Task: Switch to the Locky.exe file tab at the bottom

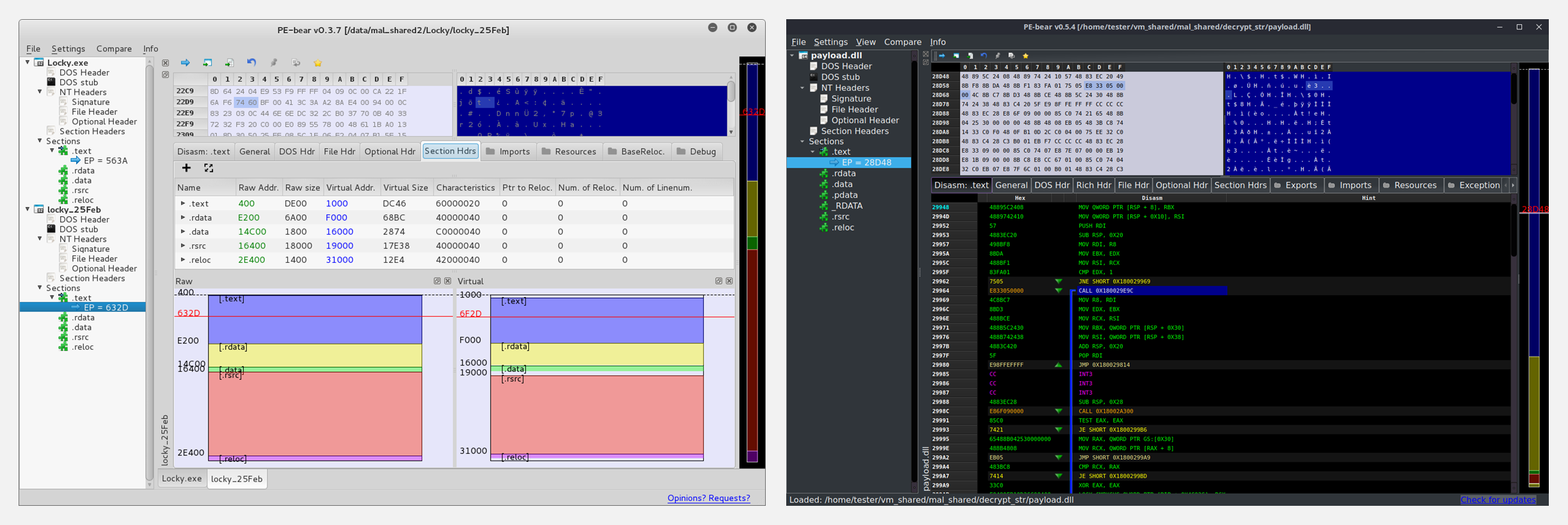Action: pos(182,479)
